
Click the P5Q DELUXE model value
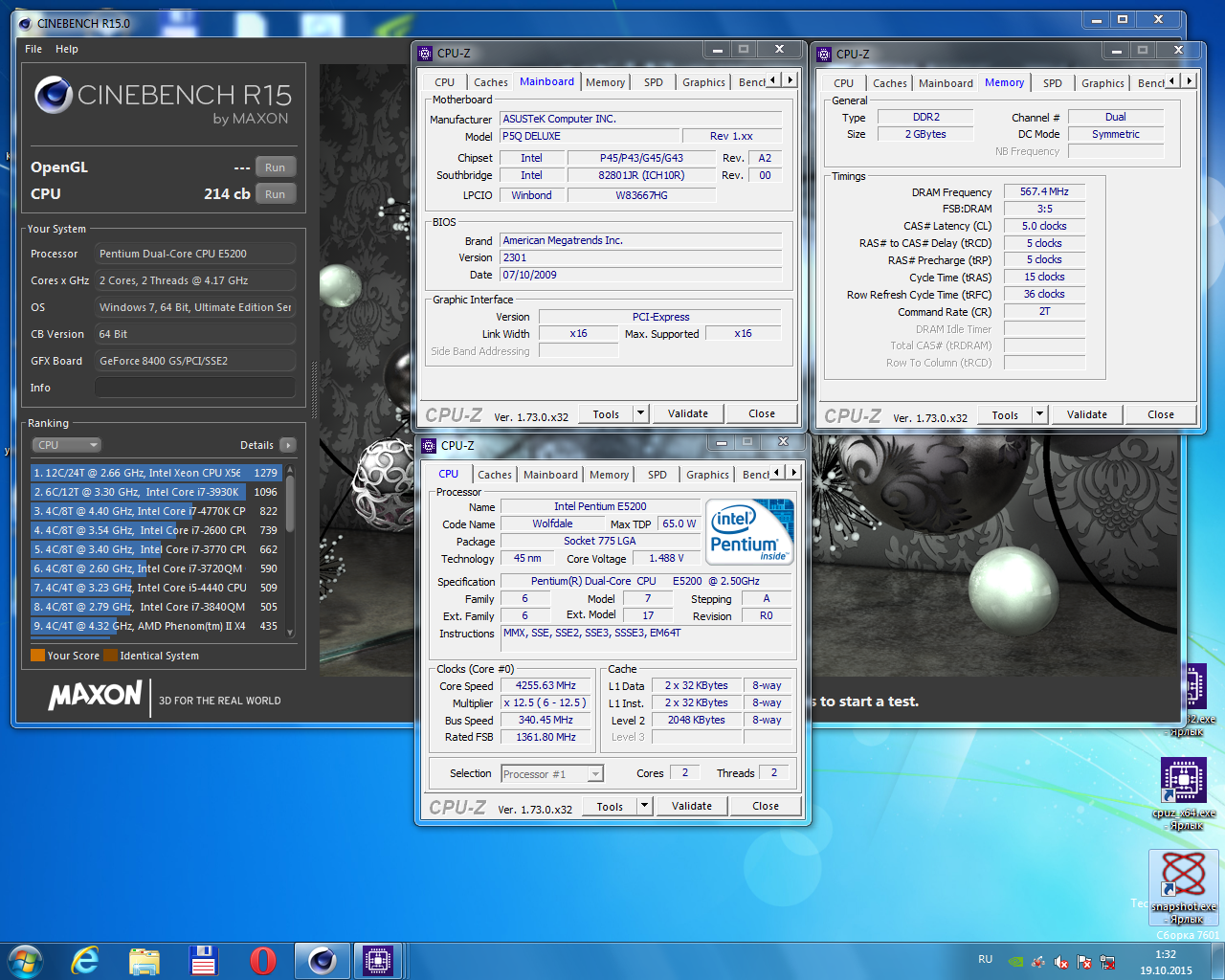point(590,136)
